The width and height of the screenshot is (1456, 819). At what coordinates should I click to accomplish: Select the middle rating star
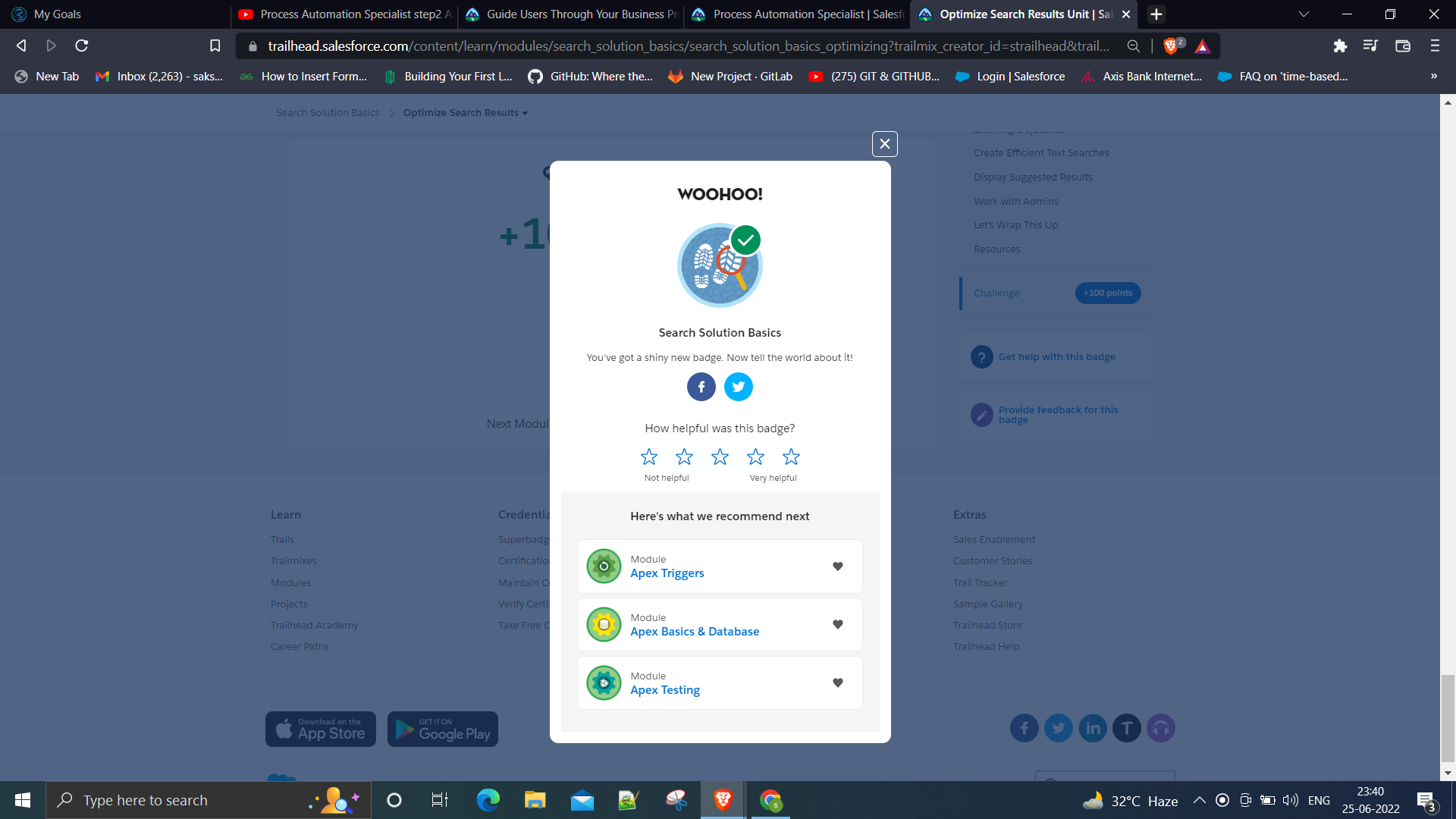tap(720, 457)
